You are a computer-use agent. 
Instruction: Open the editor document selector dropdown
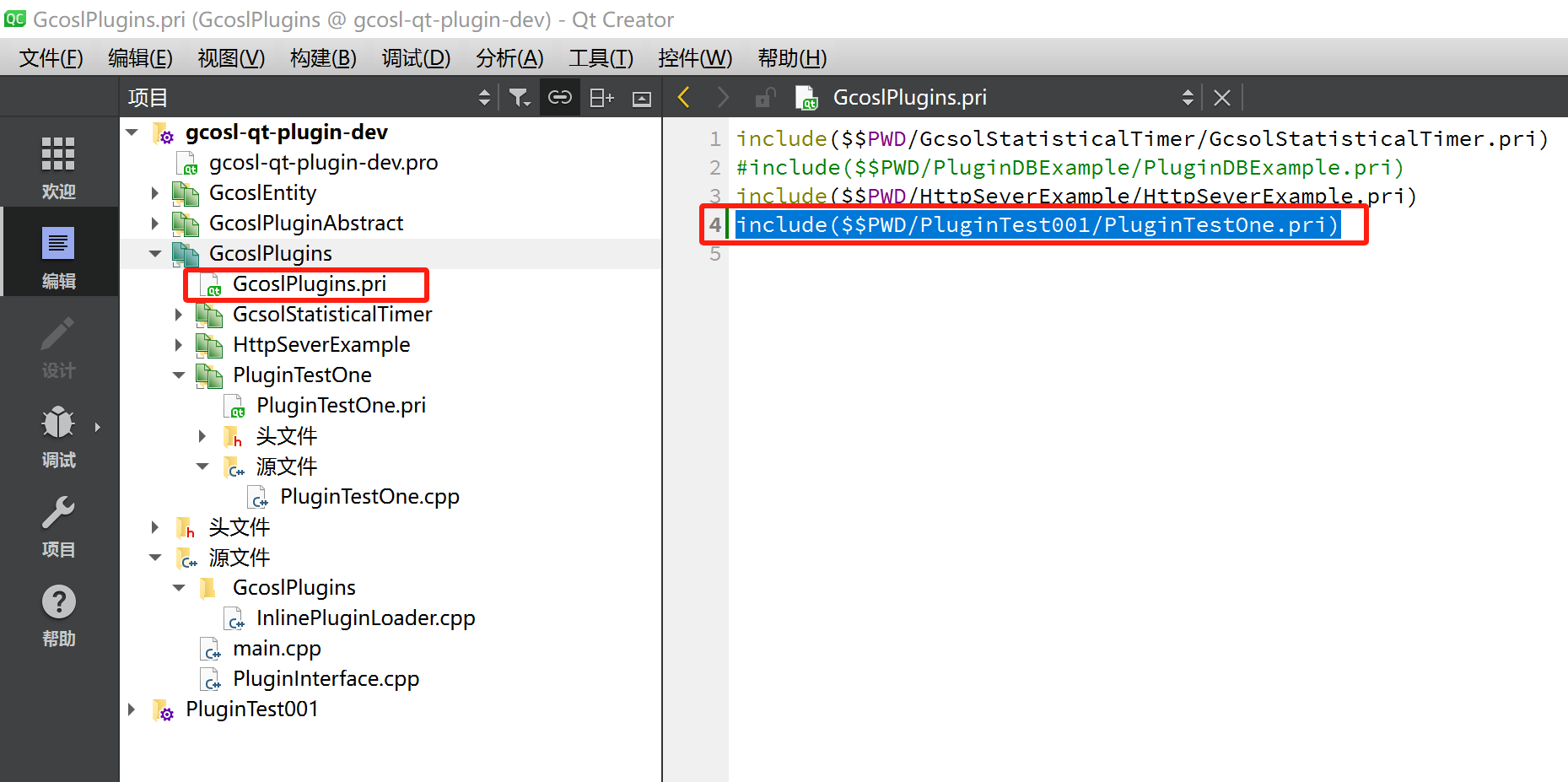pyautogui.click(x=1188, y=98)
